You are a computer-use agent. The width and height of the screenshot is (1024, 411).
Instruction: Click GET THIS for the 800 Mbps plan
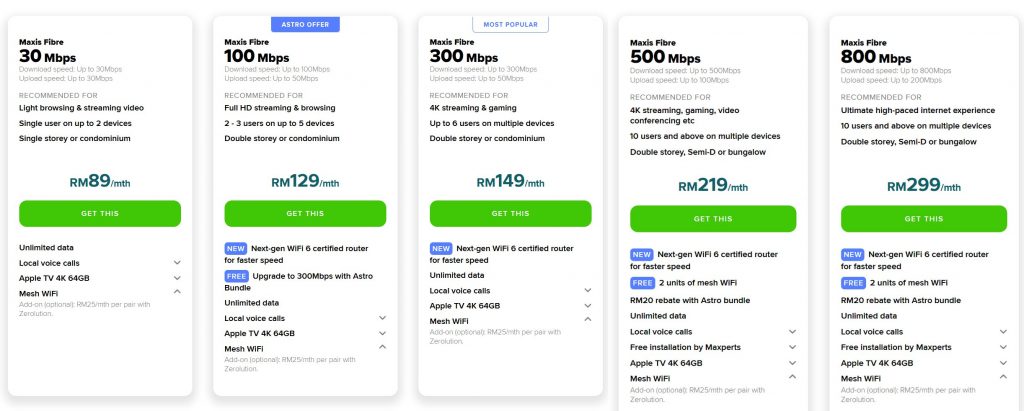pos(923,219)
